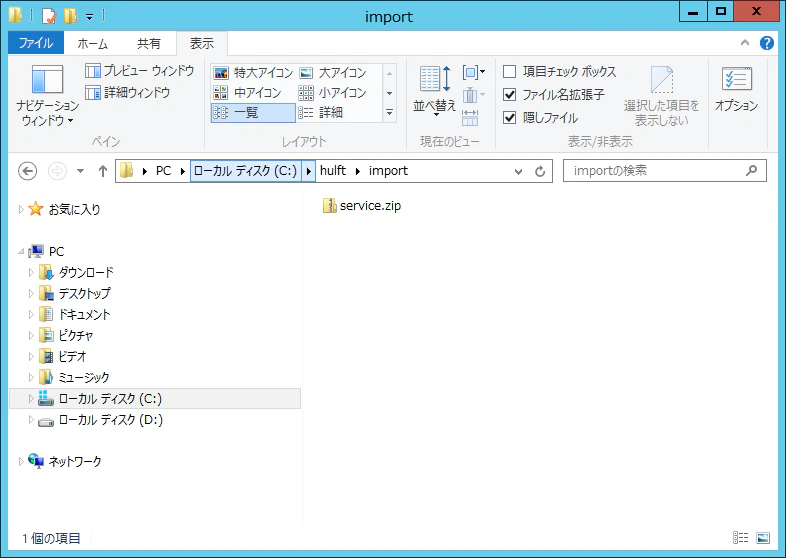Select 詳細 details layout
This screenshot has height=558, width=786.
(x=321, y=113)
